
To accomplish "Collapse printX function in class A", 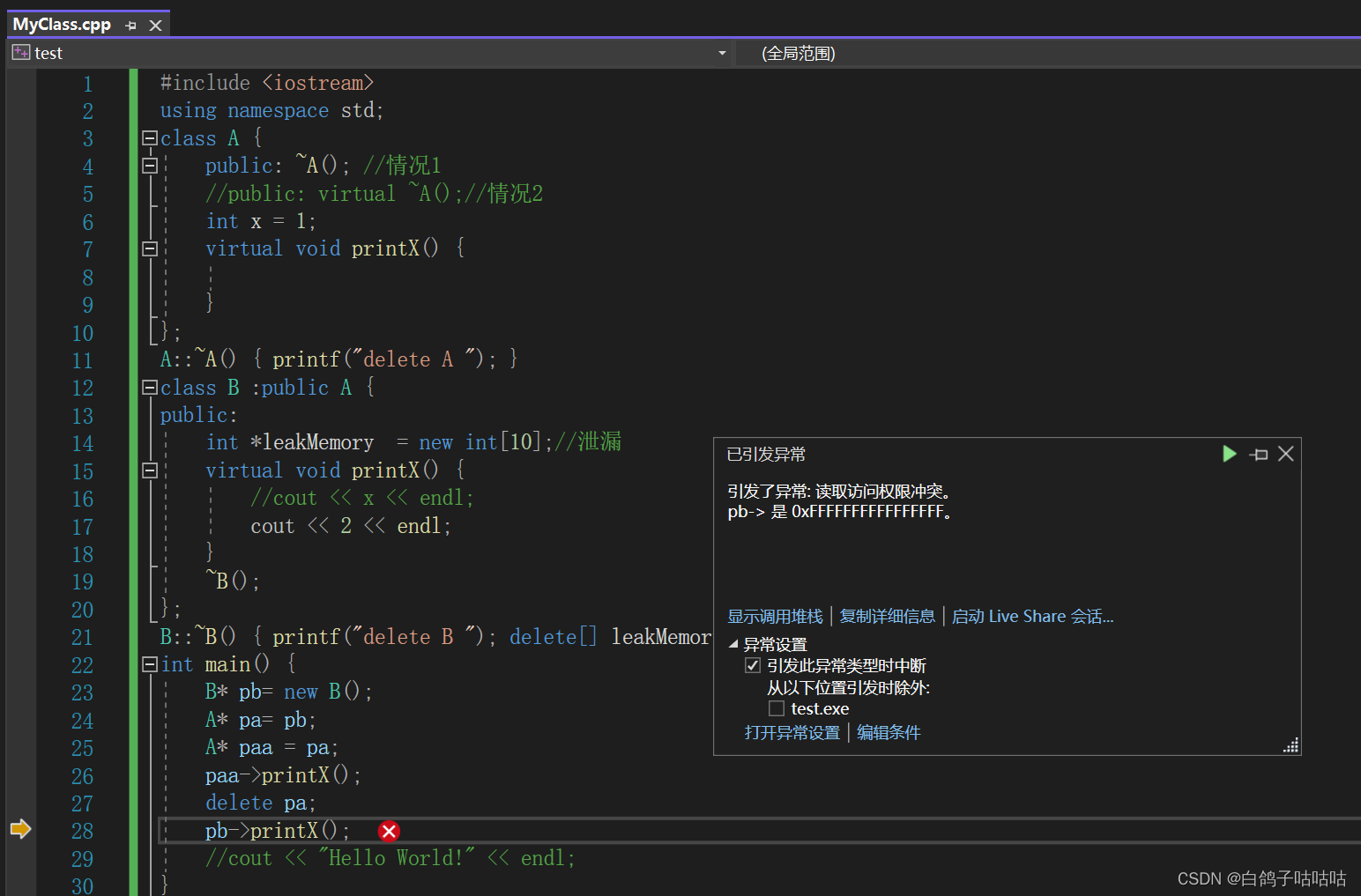I will pyautogui.click(x=150, y=249).
